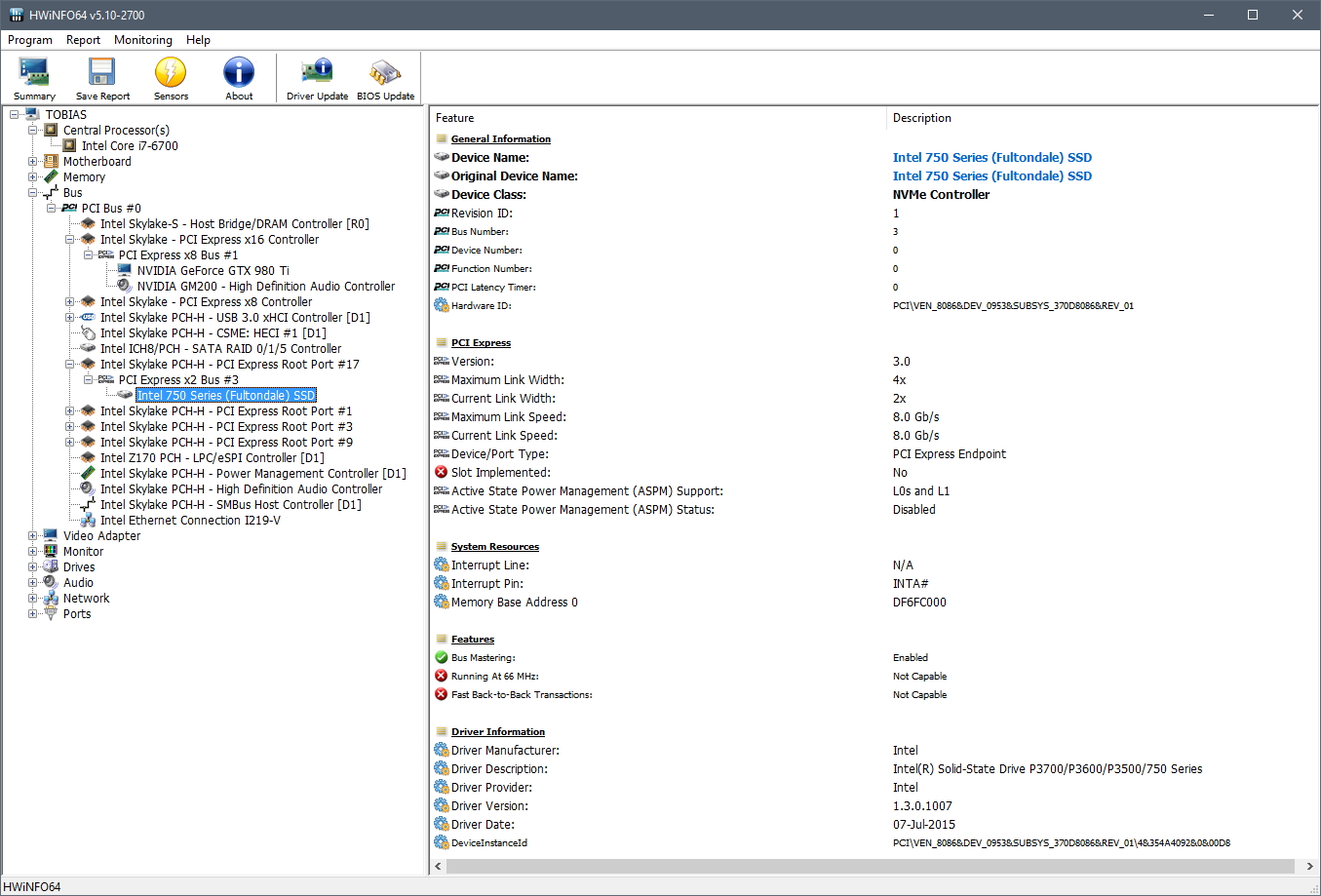
Task: Select SMBus Host Controller [D1] item
Action: pos(230,505)
